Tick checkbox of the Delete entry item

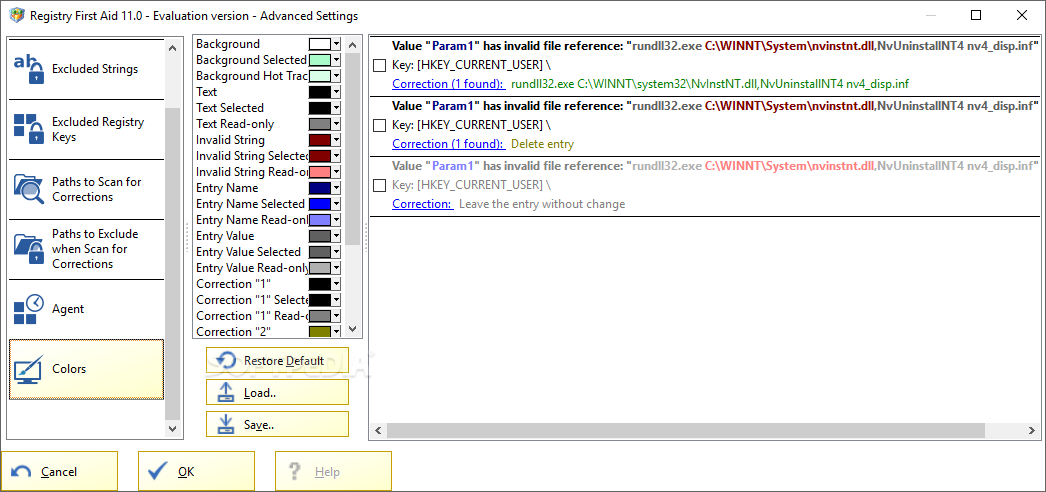point(379,125)
